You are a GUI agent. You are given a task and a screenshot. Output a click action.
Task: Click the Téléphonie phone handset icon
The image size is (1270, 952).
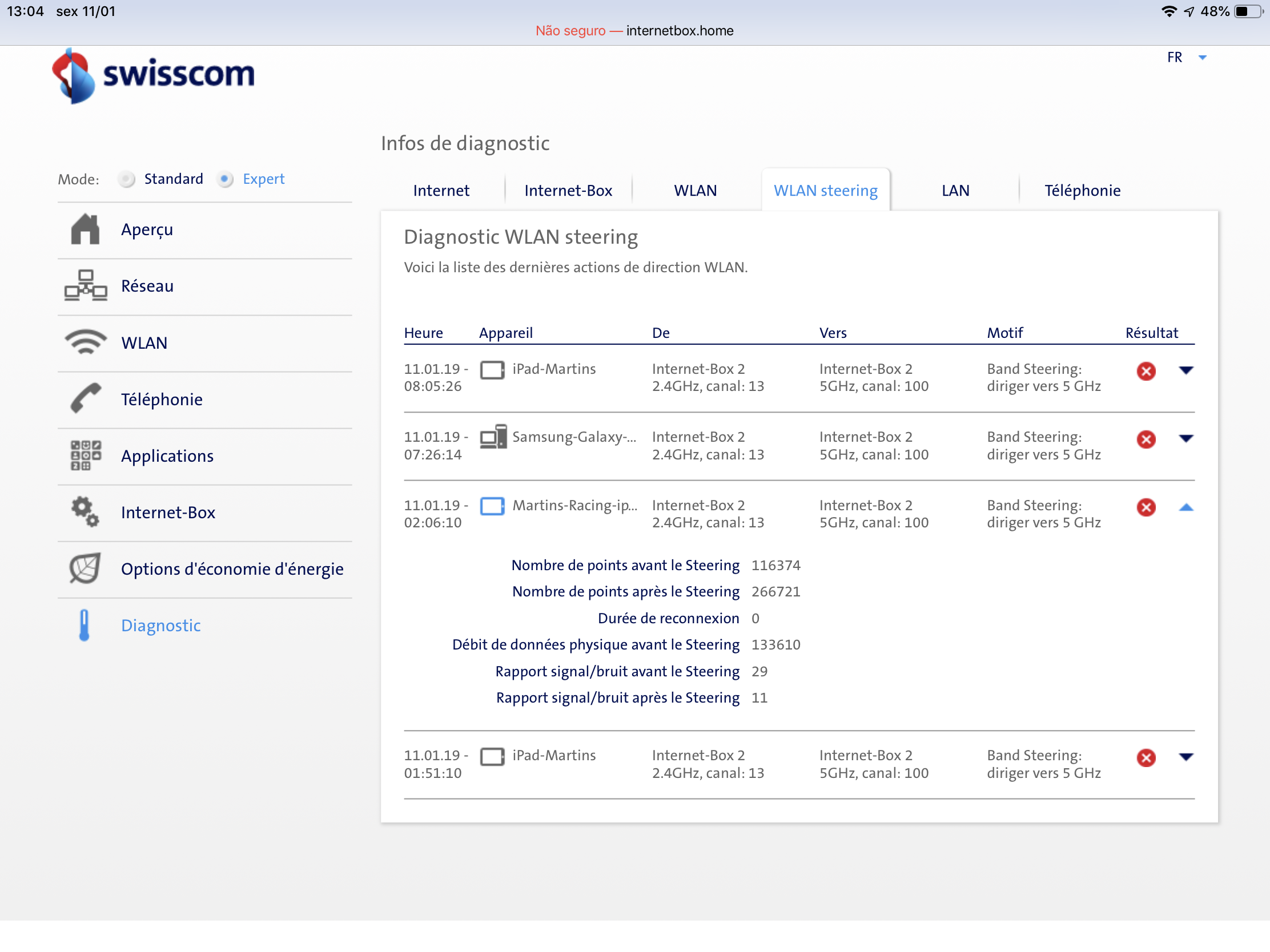point(85,398)
